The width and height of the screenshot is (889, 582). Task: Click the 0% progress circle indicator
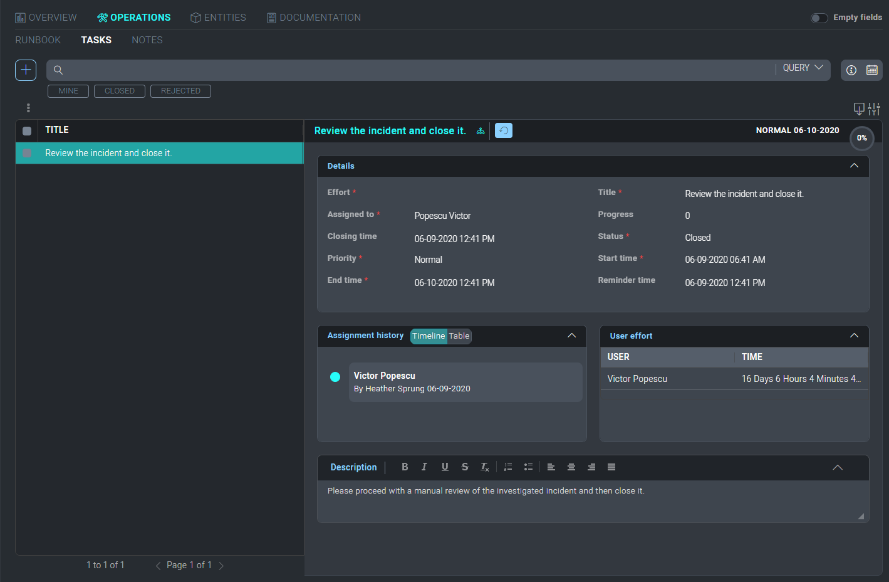(861, 138)
